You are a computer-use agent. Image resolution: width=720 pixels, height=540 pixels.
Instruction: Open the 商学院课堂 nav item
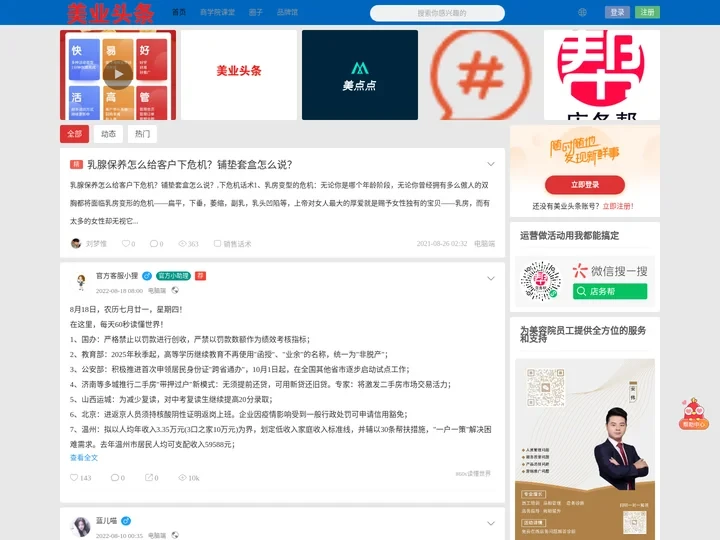217,12
